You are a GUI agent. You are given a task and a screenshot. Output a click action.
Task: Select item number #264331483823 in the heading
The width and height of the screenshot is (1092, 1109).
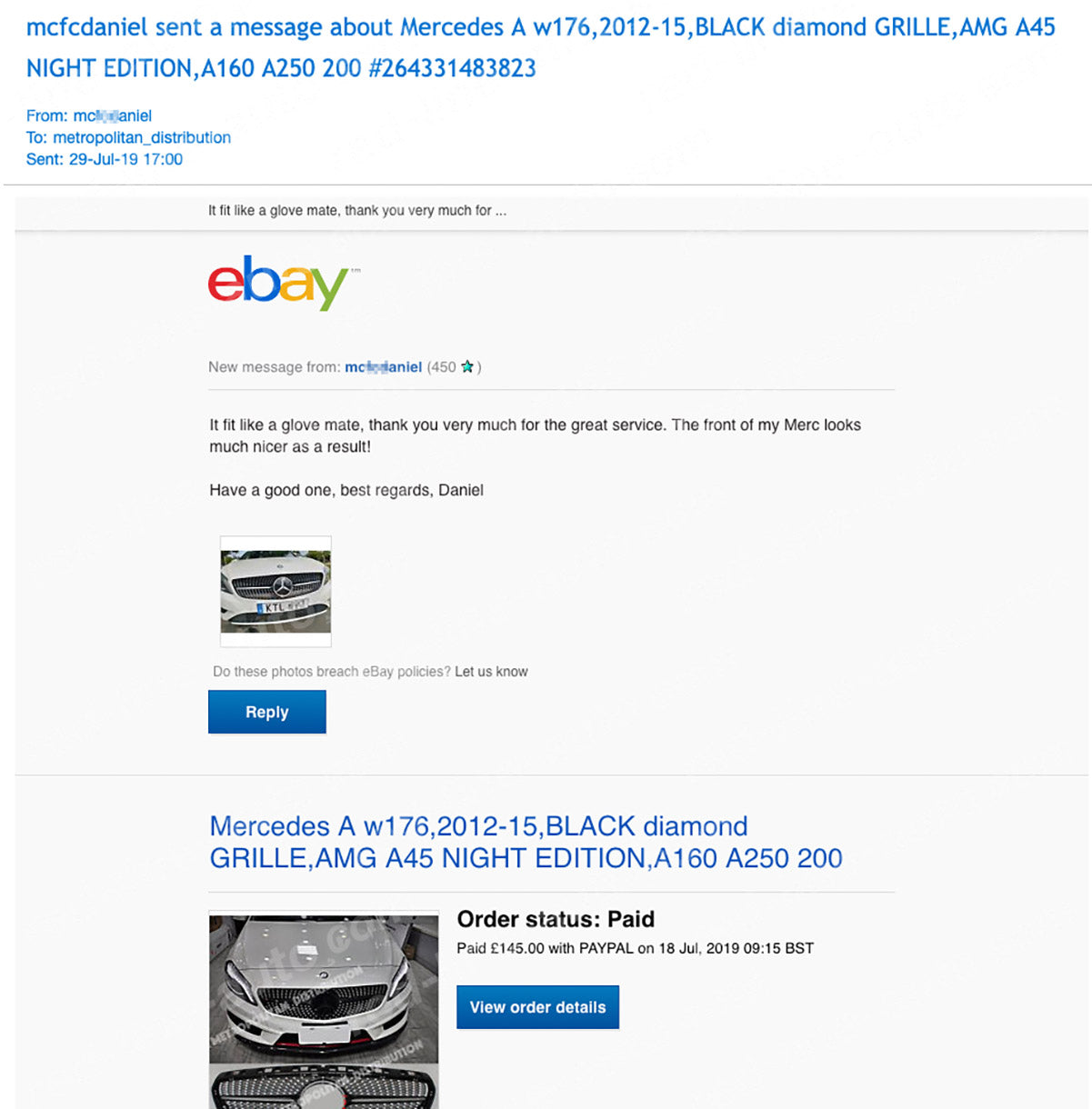click(x=452, y=68)
